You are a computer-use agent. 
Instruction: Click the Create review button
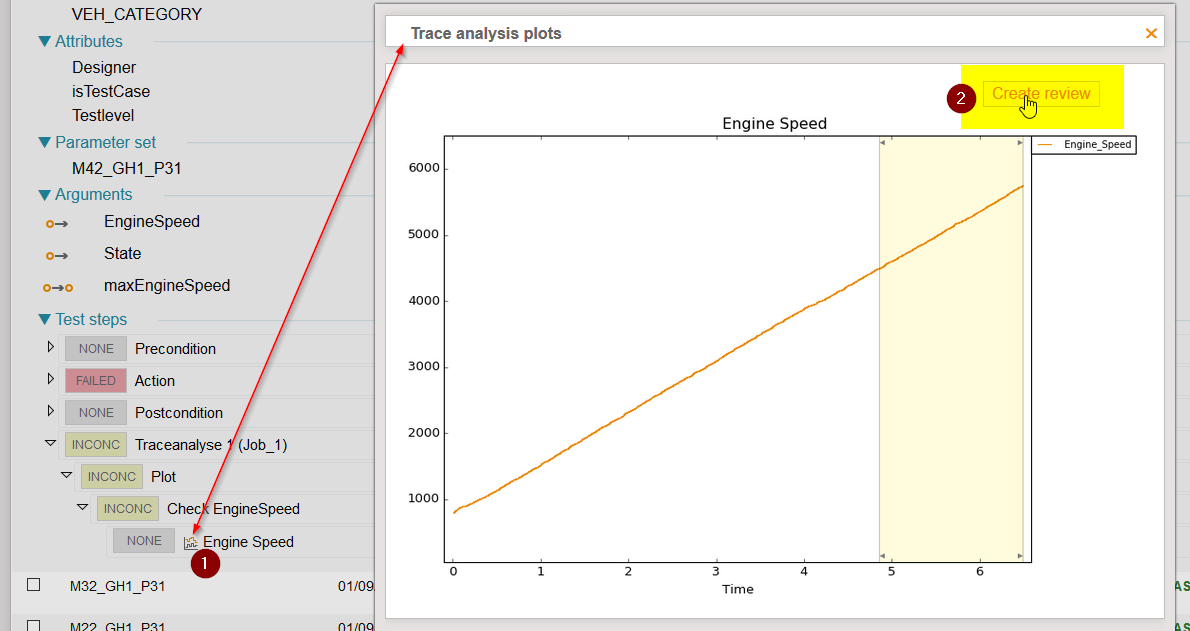tap(1041, 94)
